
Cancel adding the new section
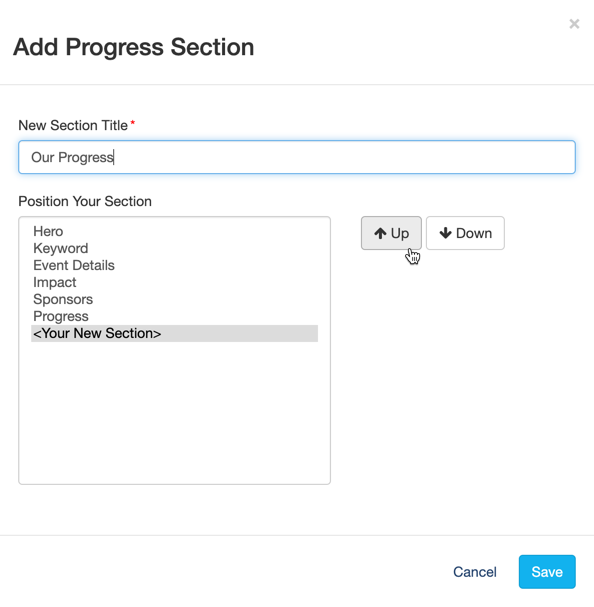pyautogui.click(x=475, y=572)
